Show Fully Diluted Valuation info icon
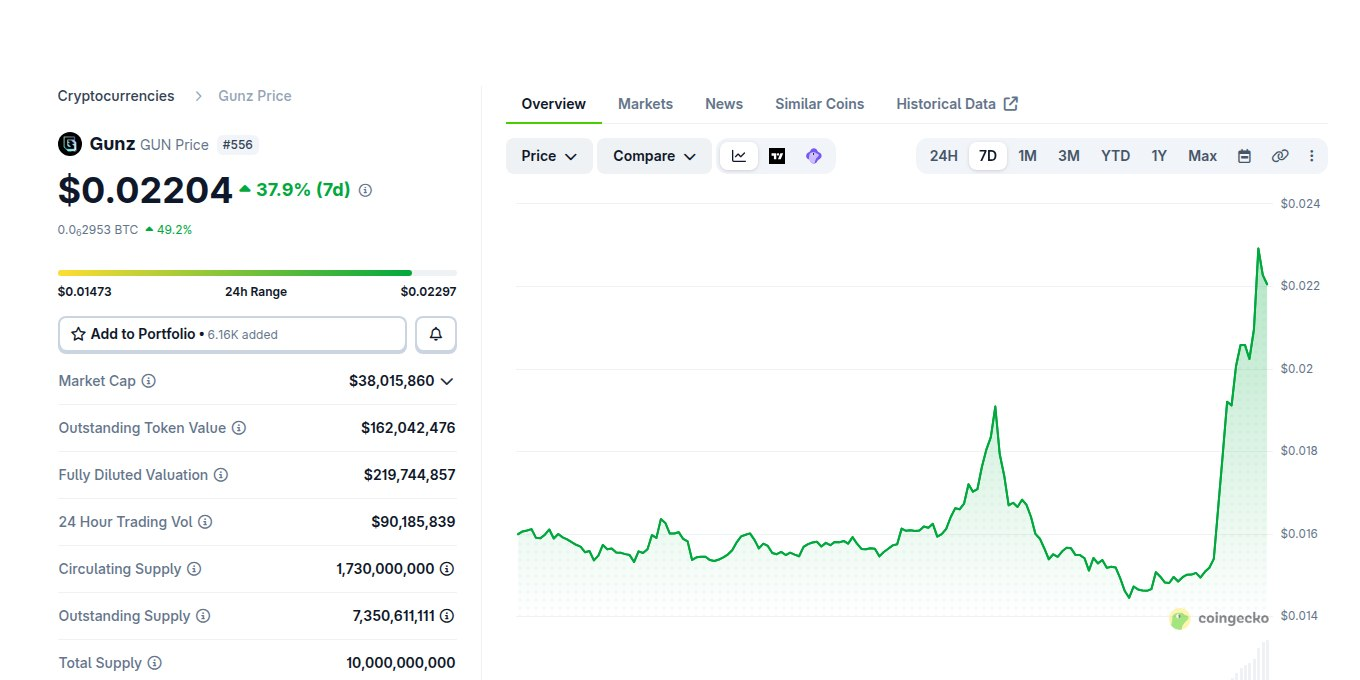 [x=221, y=475]
